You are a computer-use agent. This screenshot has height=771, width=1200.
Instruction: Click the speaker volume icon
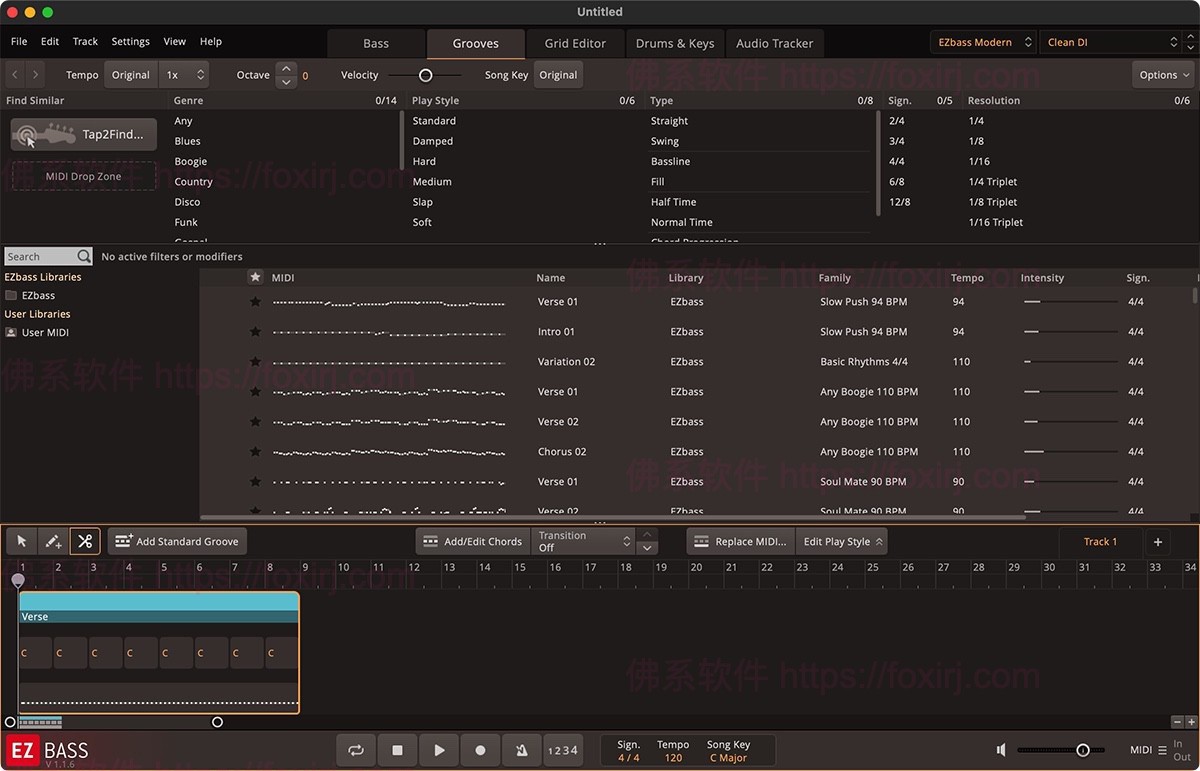pyautogui.click(x=1000, y=748)
